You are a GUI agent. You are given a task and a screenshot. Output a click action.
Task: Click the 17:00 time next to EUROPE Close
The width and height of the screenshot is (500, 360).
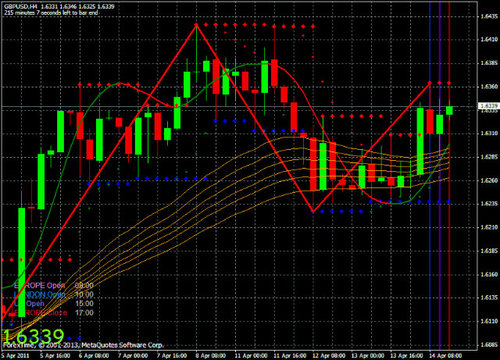(x=84, y=313)
